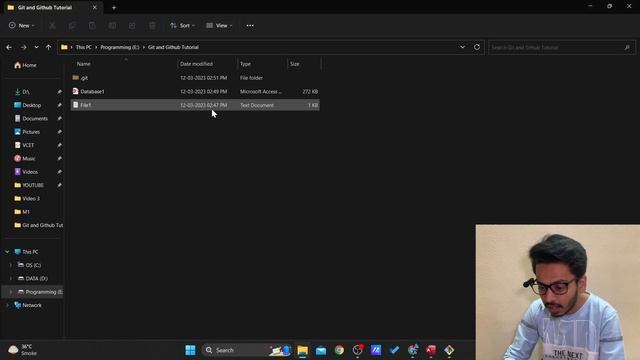Open Microsoft Access on the taskbar
Image resolution: width=640 pixels, height=360 pixels.
point(431,350)
